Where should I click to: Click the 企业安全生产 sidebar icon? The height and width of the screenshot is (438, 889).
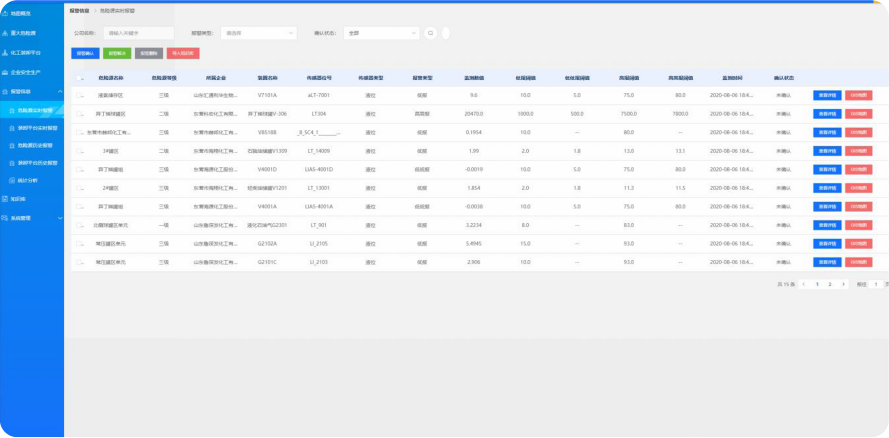coord(5,73)
